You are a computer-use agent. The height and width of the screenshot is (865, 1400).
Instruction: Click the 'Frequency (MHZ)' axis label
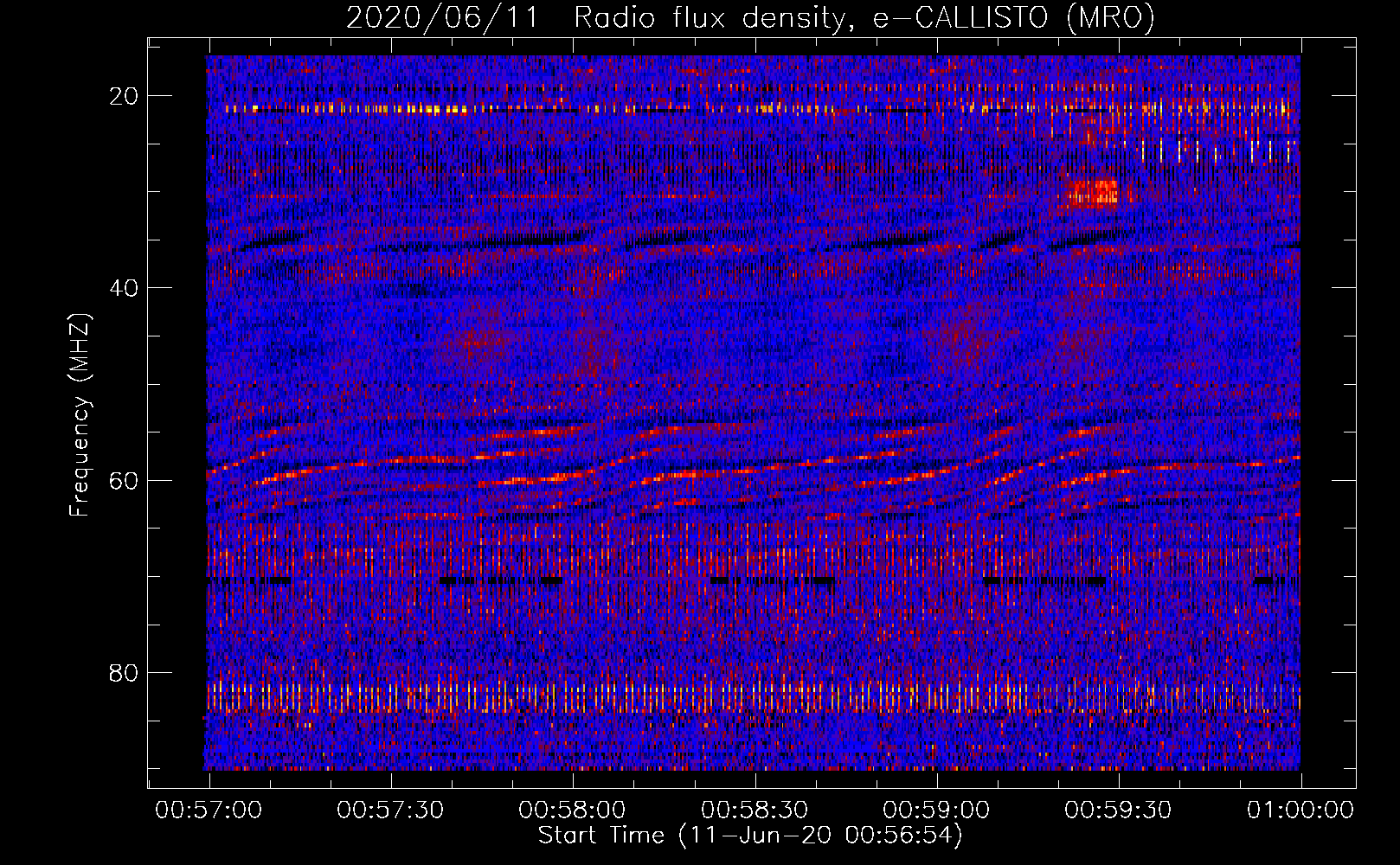80,415
